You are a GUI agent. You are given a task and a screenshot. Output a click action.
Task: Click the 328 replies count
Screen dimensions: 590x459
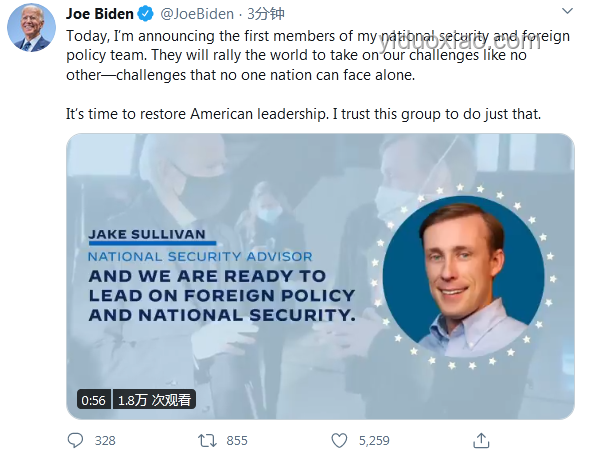click(105, 441)
